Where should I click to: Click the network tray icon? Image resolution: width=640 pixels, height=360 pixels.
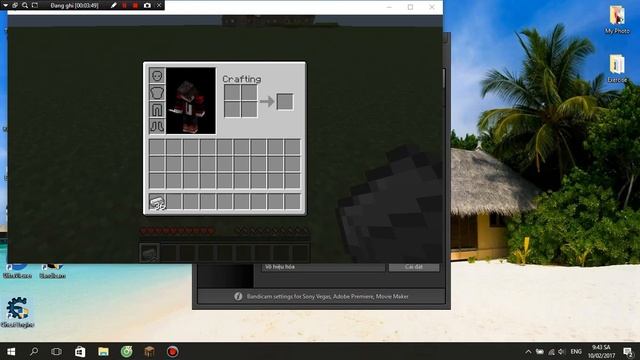coord(551,351)
